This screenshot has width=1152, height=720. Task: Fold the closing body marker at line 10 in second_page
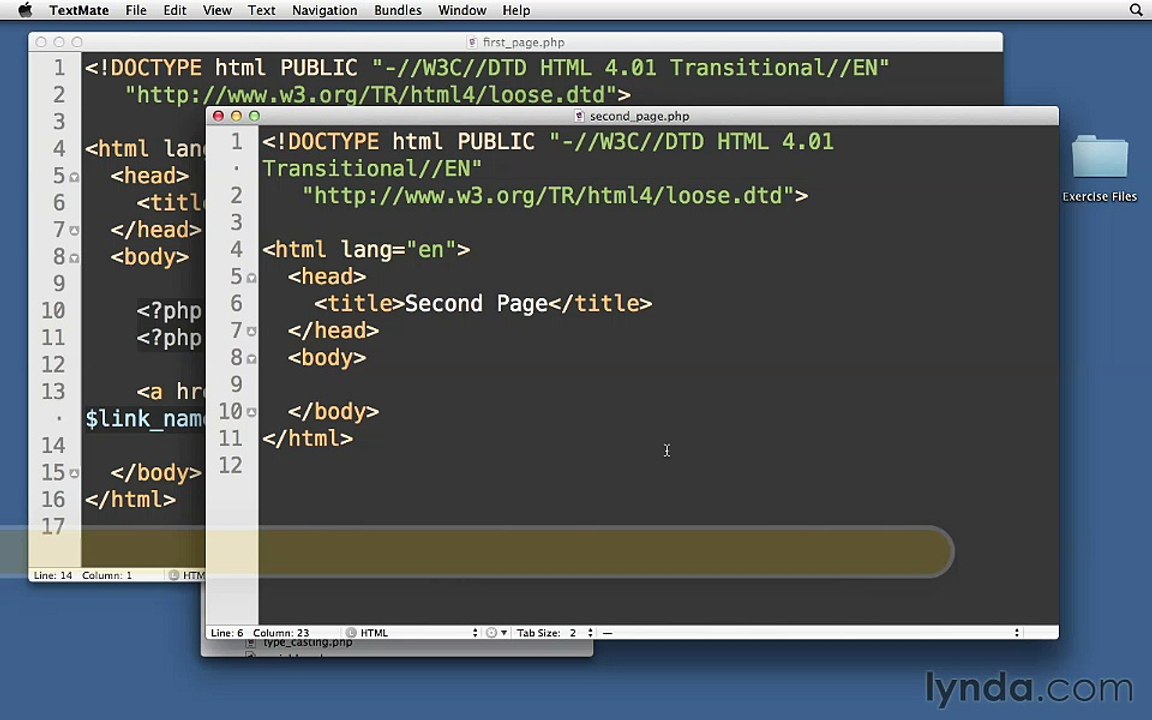point(251,413)
